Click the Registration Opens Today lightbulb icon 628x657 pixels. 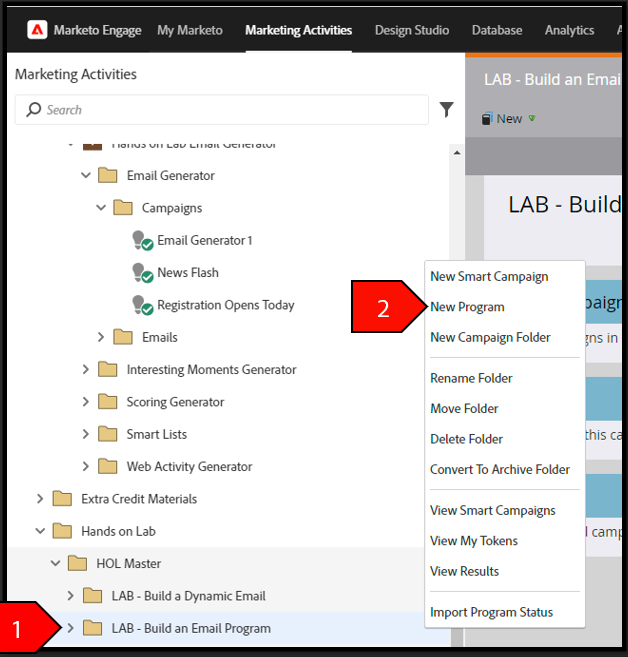(142, 305)
